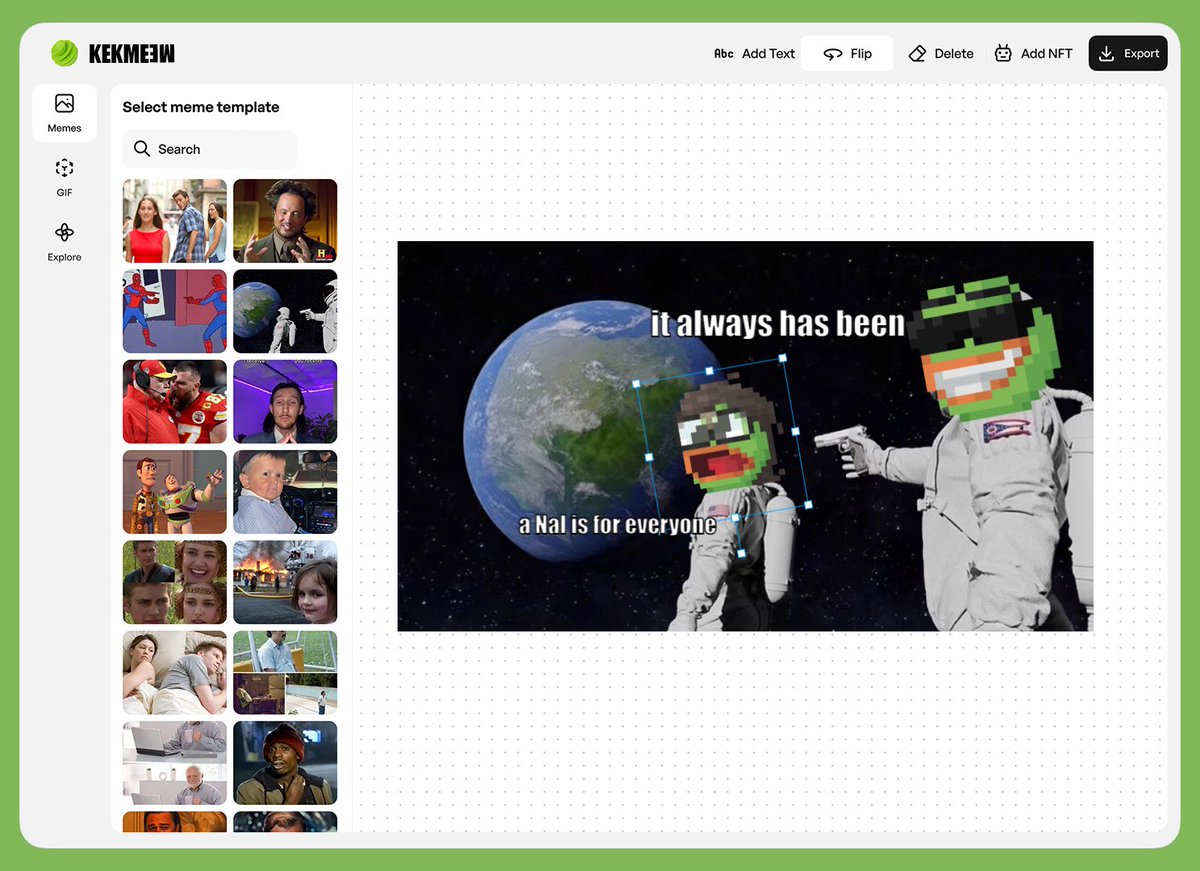This screenshot has height=871, width=1200.
Task: Select the Distracted Boyfriend template
Action: [174, 220]
